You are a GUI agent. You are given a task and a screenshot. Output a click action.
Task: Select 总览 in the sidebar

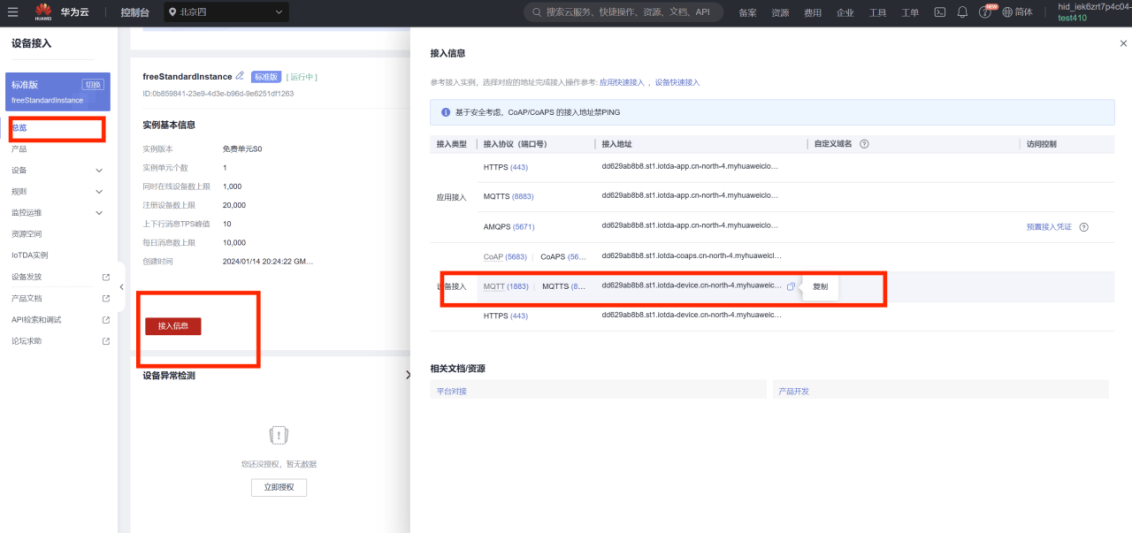point(19,128)
